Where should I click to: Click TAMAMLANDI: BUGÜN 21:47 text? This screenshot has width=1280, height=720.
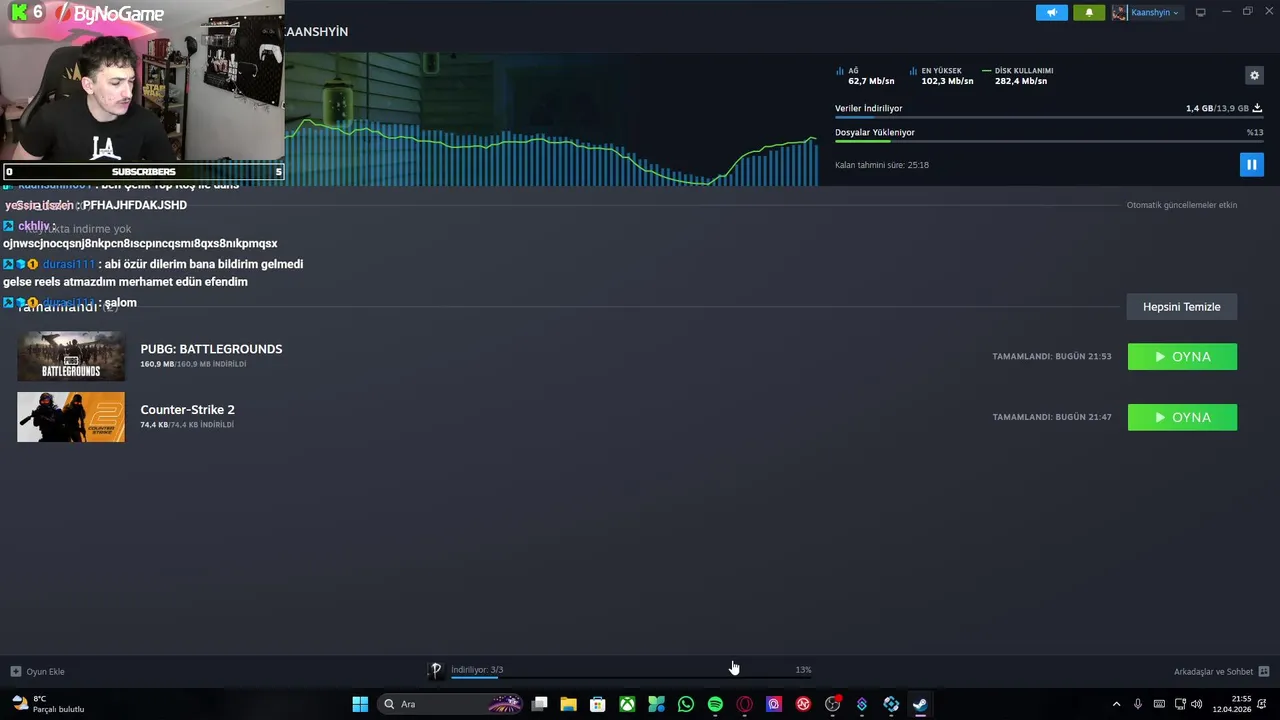pos(1052,417)
